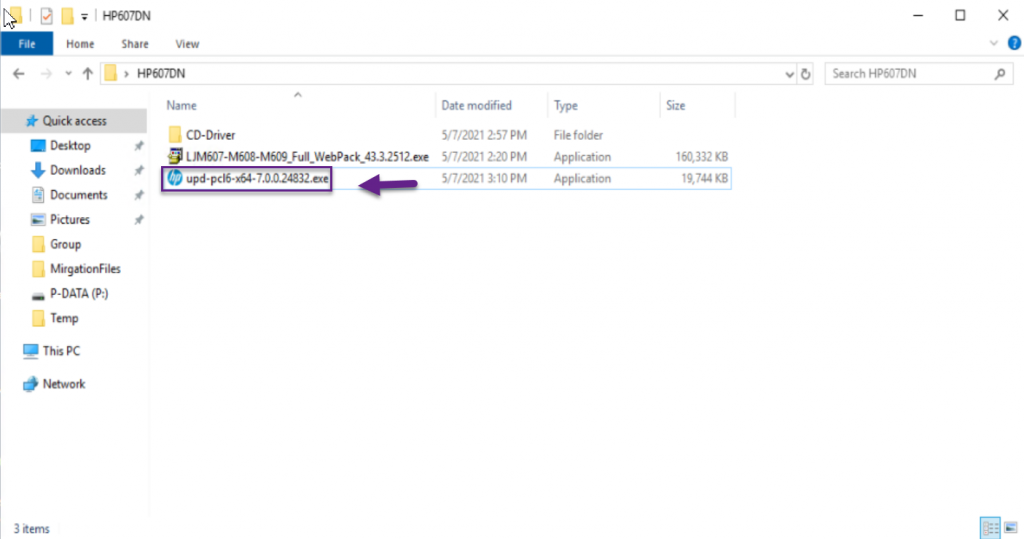
Task: Expand the ribbon with the chevron
Action: click(x=993, y=44)
